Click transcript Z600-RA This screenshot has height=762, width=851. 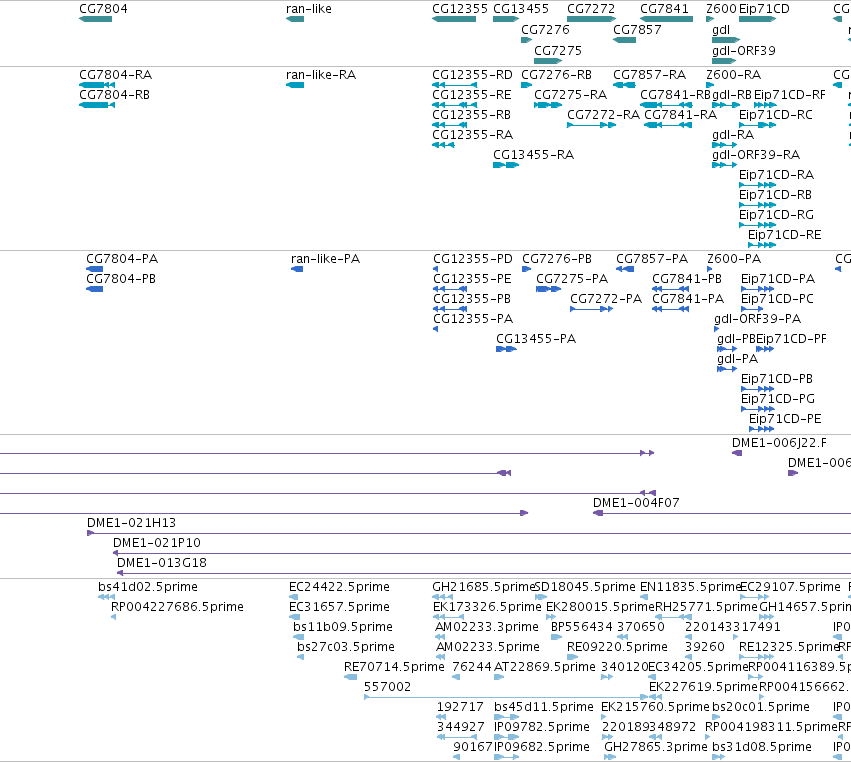[x=733, y=74]
